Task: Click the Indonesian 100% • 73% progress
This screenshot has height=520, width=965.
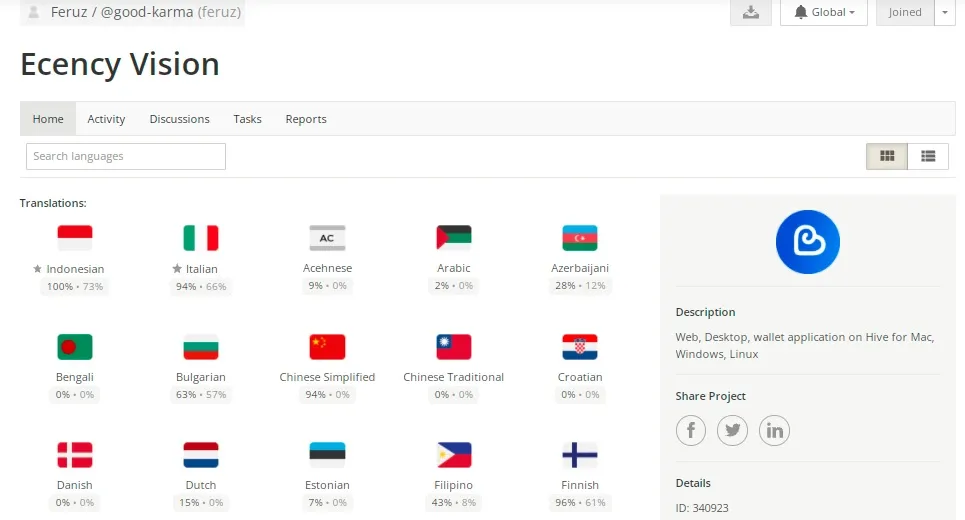Action: 74,286
